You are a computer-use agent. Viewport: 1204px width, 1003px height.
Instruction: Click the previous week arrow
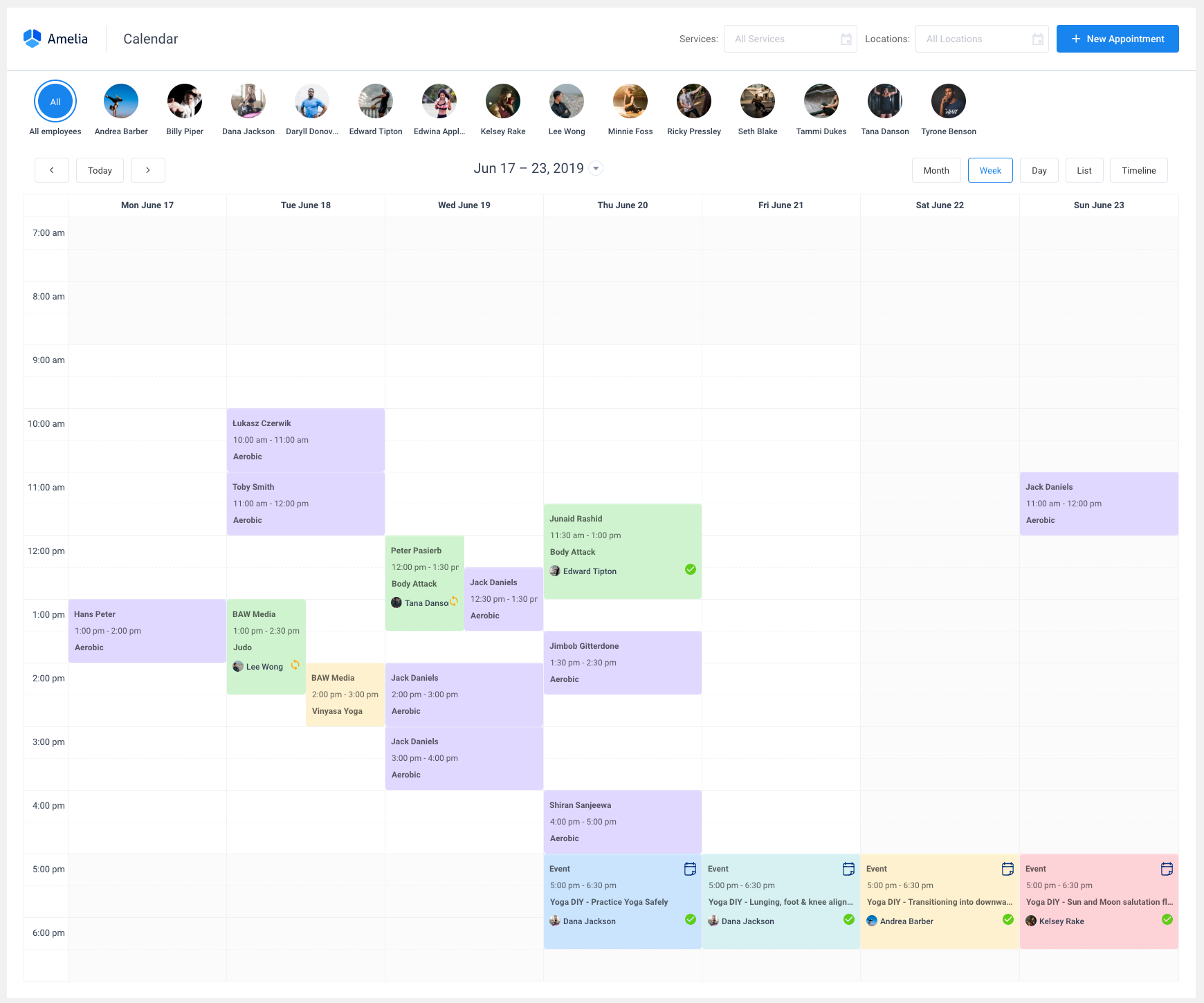(x=52, y=169)
